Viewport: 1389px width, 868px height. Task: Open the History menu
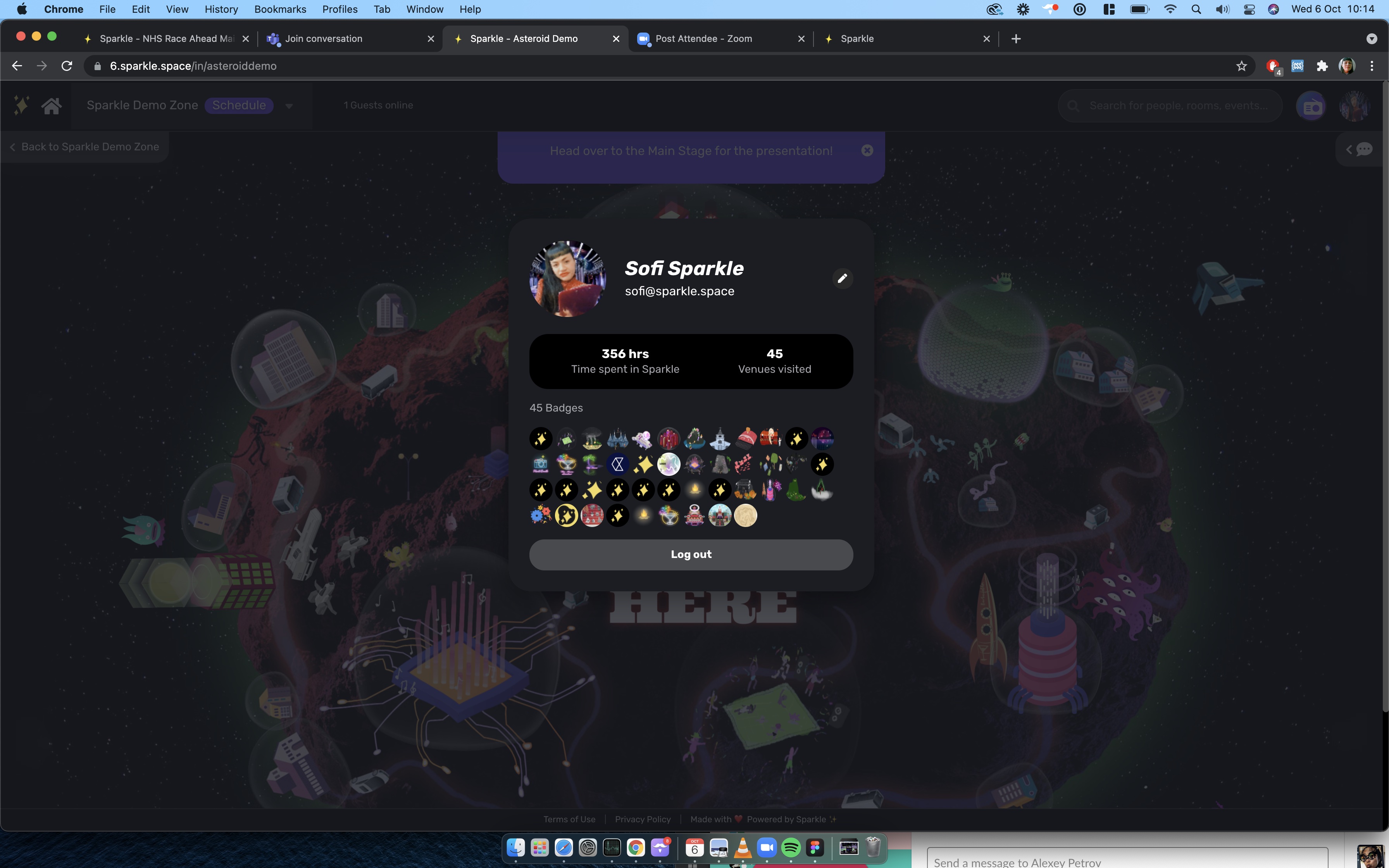221,9
